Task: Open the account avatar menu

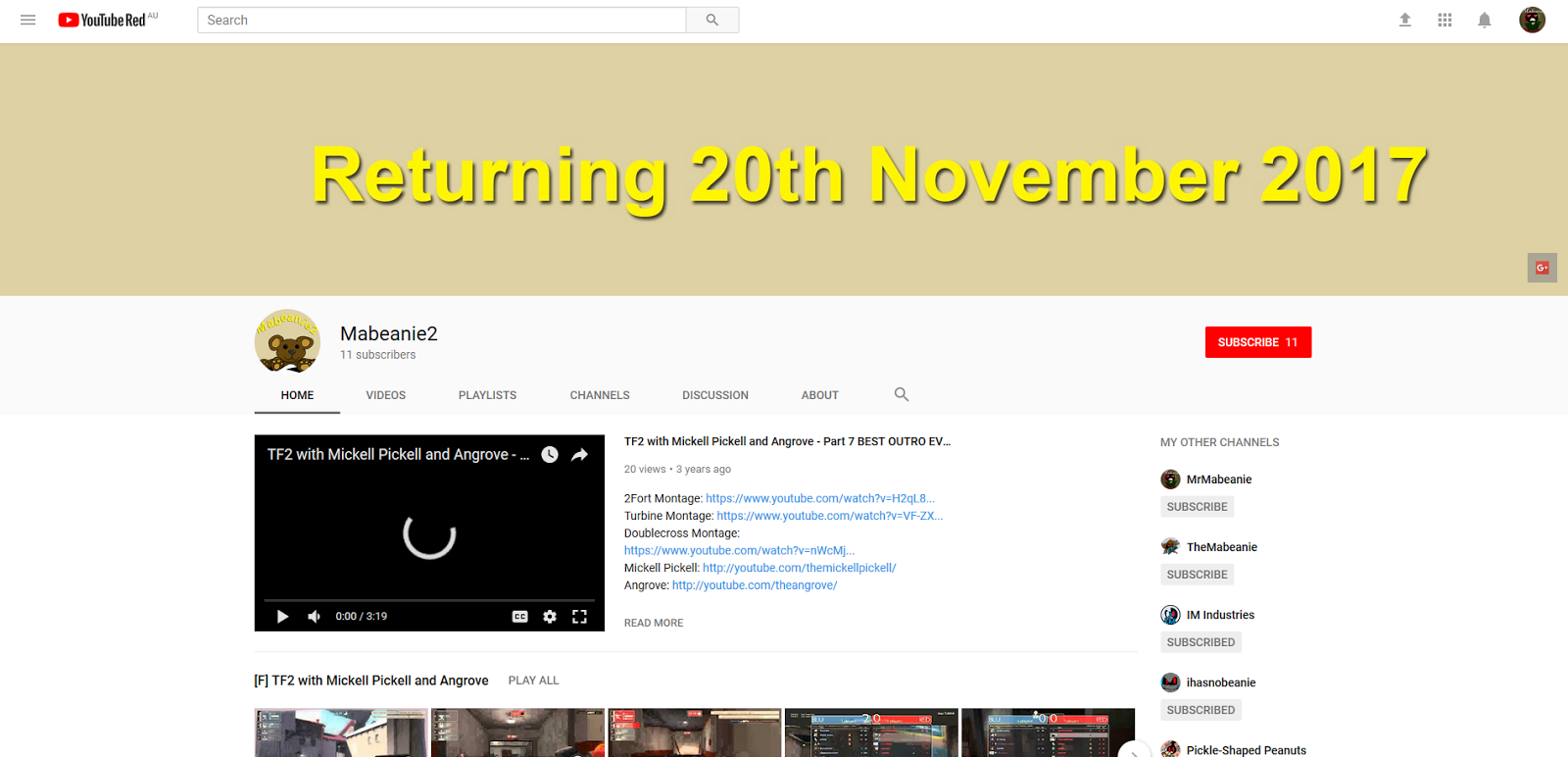Action: pos(1532,20)
